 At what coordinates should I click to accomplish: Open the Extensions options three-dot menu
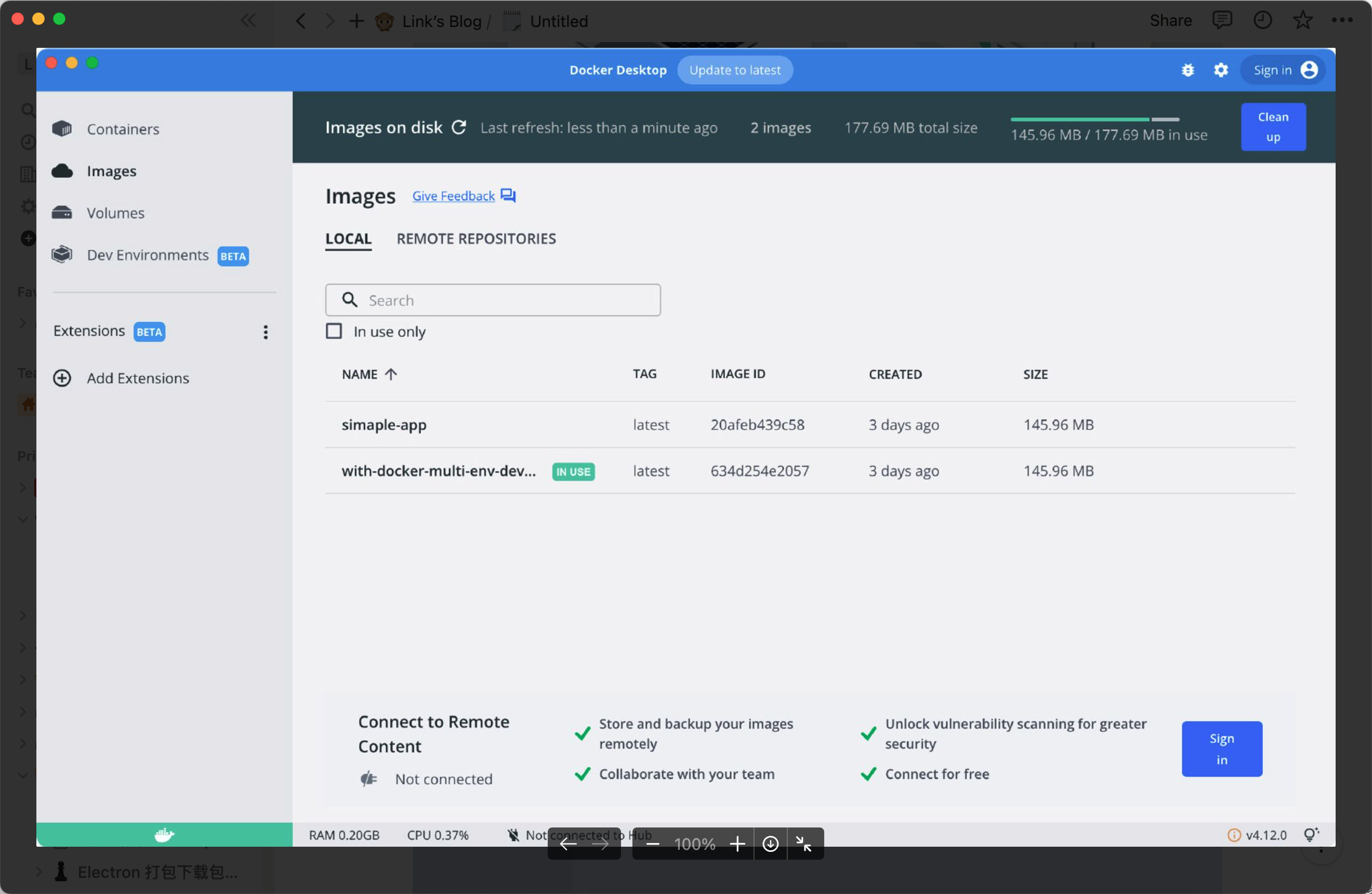tap(265, 332)
